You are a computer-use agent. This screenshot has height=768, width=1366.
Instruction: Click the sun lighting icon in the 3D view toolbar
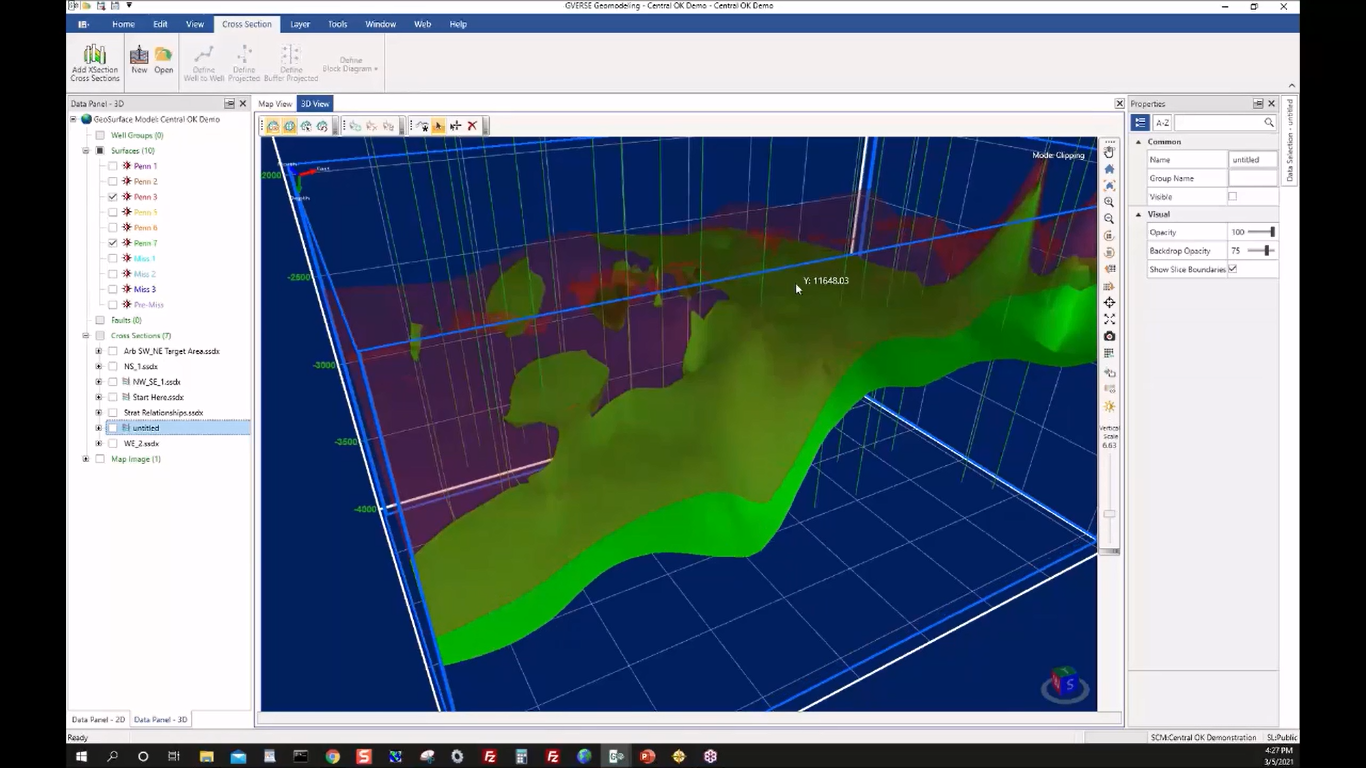tap(1109, 407)
